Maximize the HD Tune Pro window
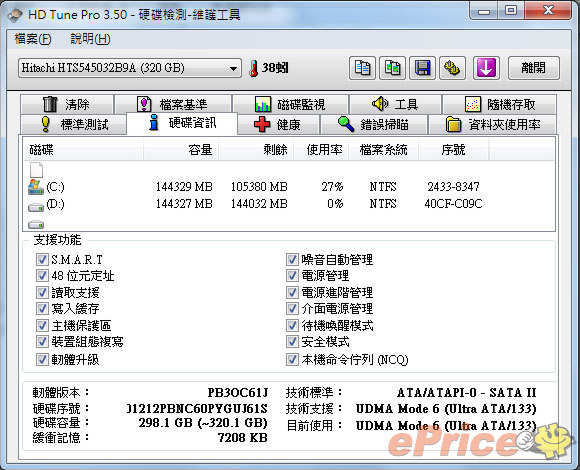This screenshot has height=470, width=580. 511,10
